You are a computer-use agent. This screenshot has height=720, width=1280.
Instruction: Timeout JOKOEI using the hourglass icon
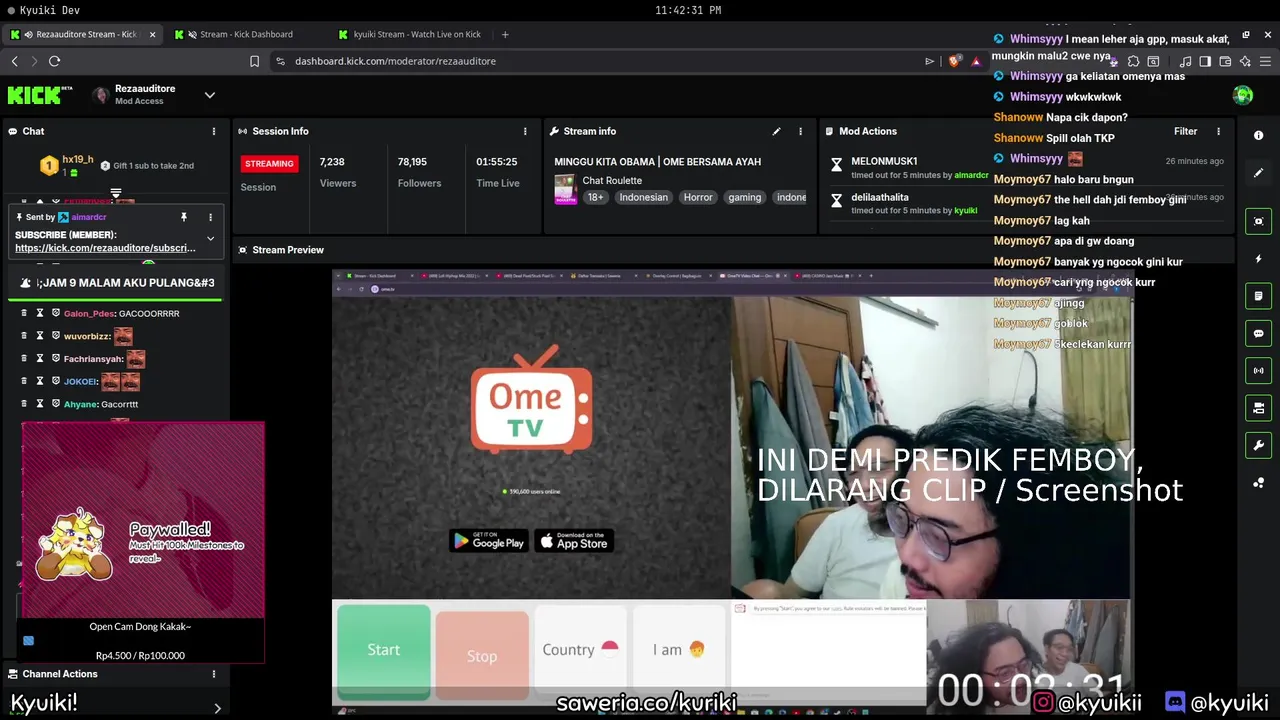40,381
